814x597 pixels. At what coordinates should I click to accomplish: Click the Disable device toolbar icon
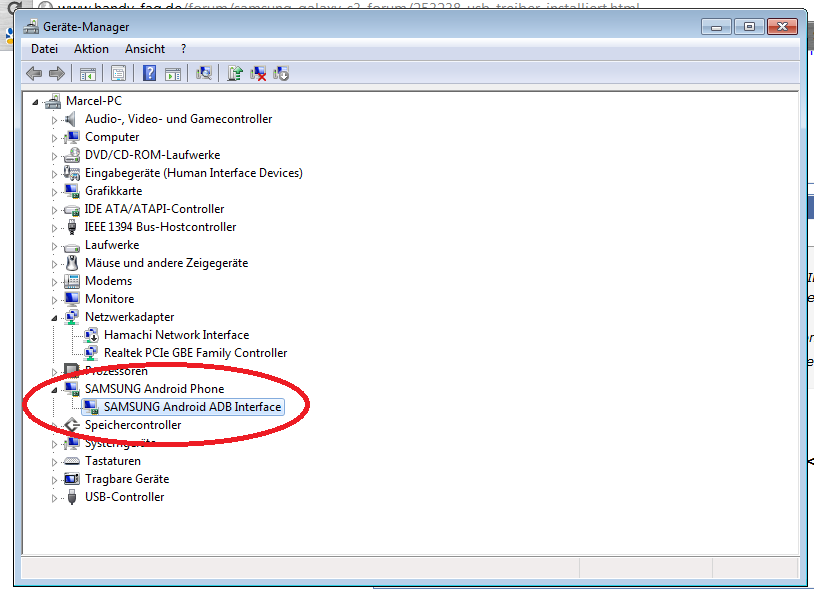click(281, 73)
